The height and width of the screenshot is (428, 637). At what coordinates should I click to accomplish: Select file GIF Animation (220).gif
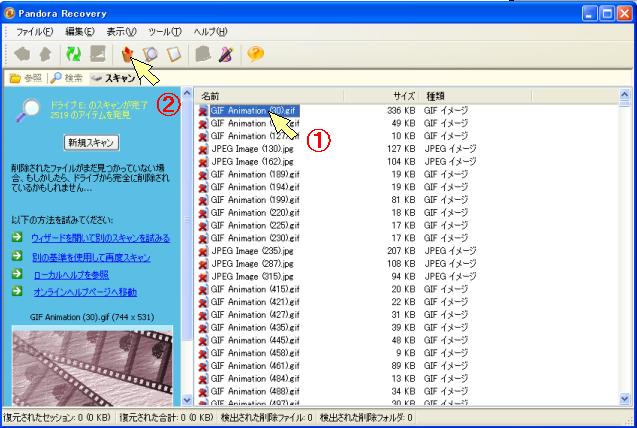coord(255,213)
